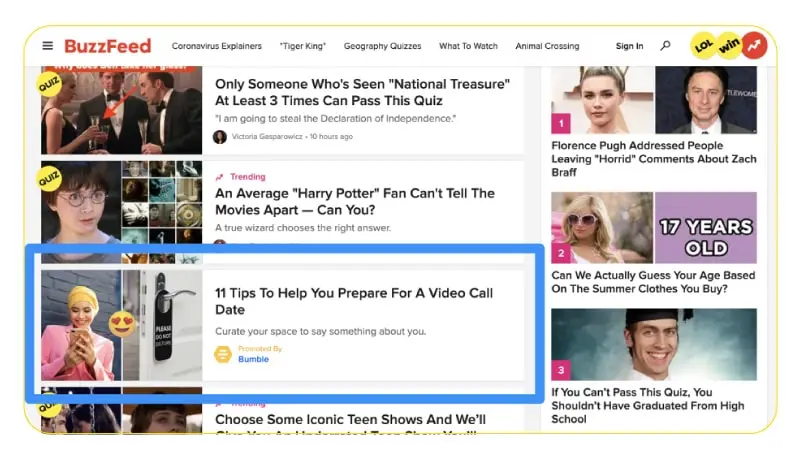The image size is (800, 461).
Task: Open Coronavirus Explainers nav item
Action: coord(217,46)
